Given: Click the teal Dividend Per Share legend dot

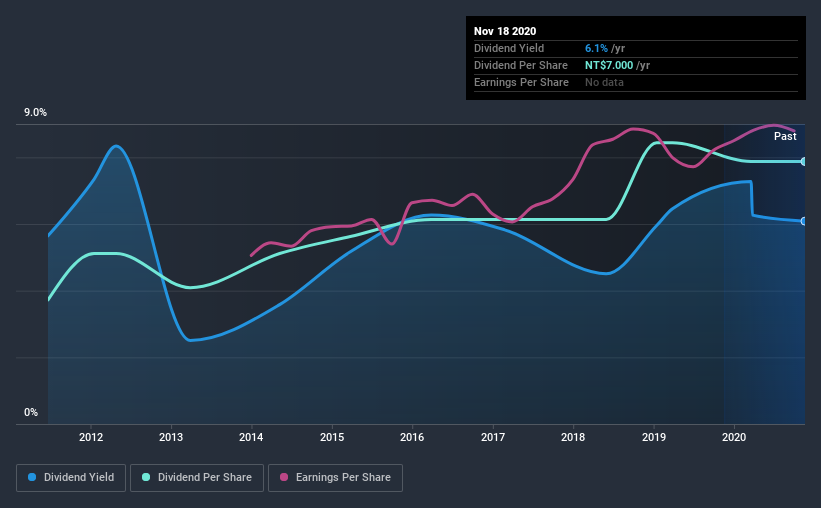Looking at the screenshot, I should coord(146,477).
